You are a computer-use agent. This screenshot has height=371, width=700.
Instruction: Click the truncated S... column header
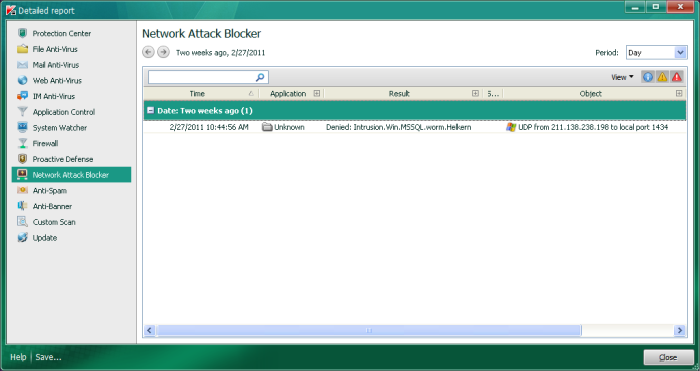493,94
